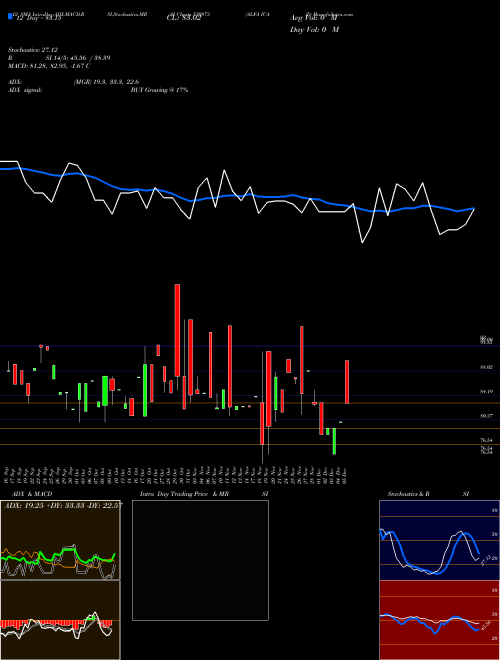Click the lowest green candlestick near 76.54
The height and width of the screenshot is (660, 500).
(x=335, y=441)
